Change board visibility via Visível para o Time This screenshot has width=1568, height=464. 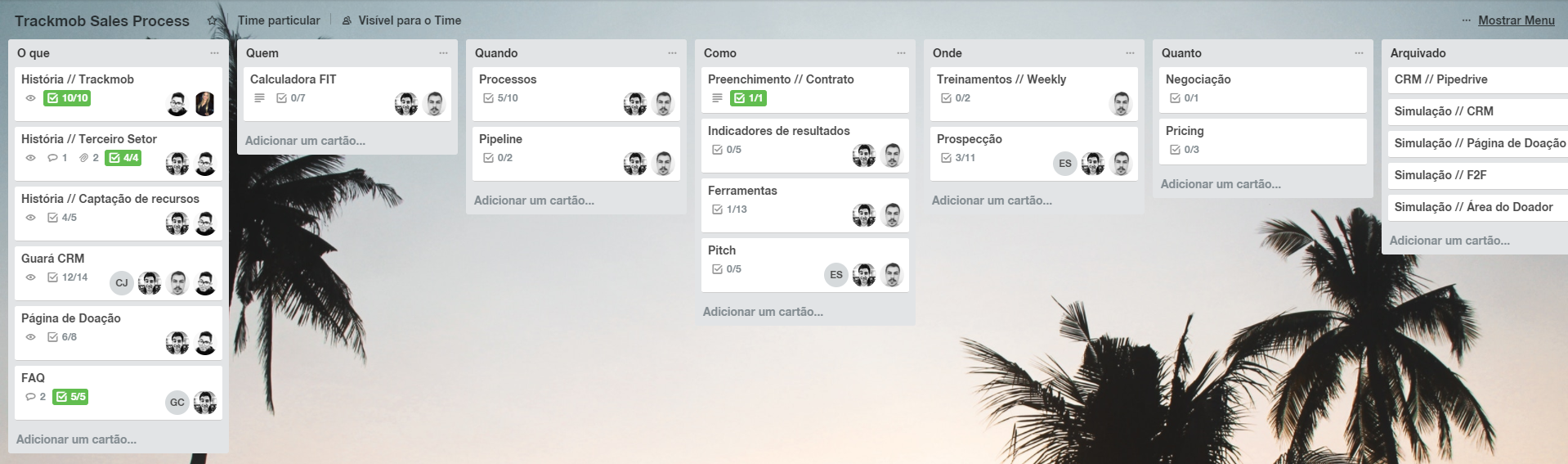tap(401, 20)
